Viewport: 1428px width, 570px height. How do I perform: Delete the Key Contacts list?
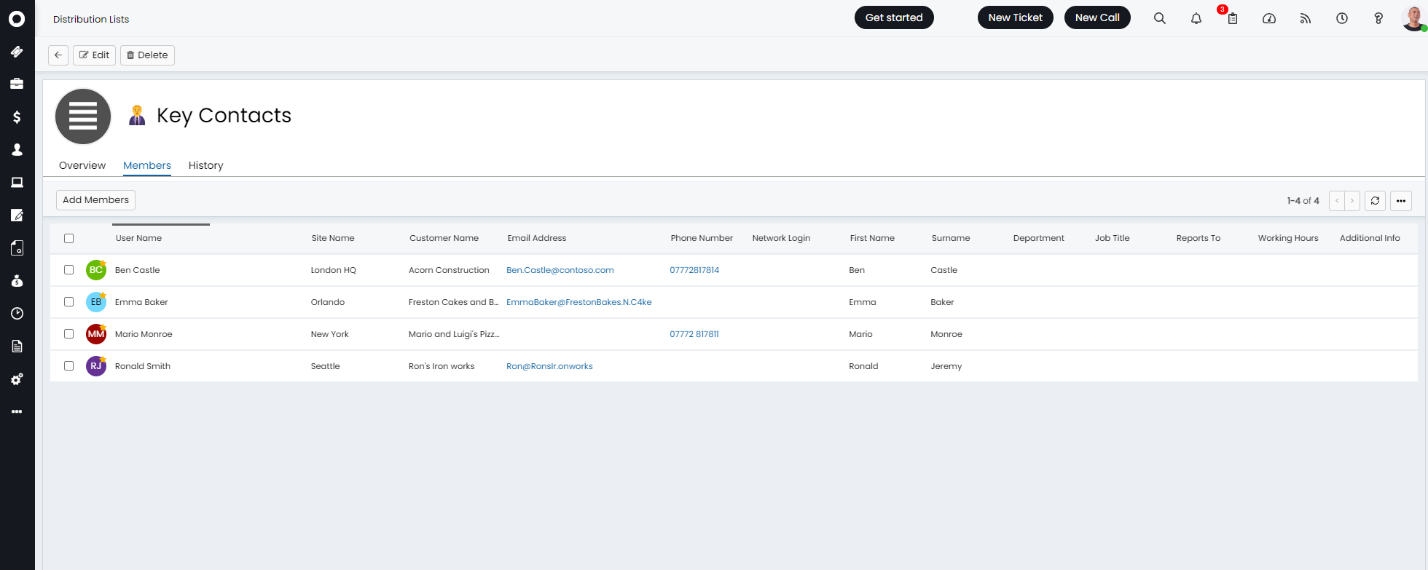[x=147, y=55]
